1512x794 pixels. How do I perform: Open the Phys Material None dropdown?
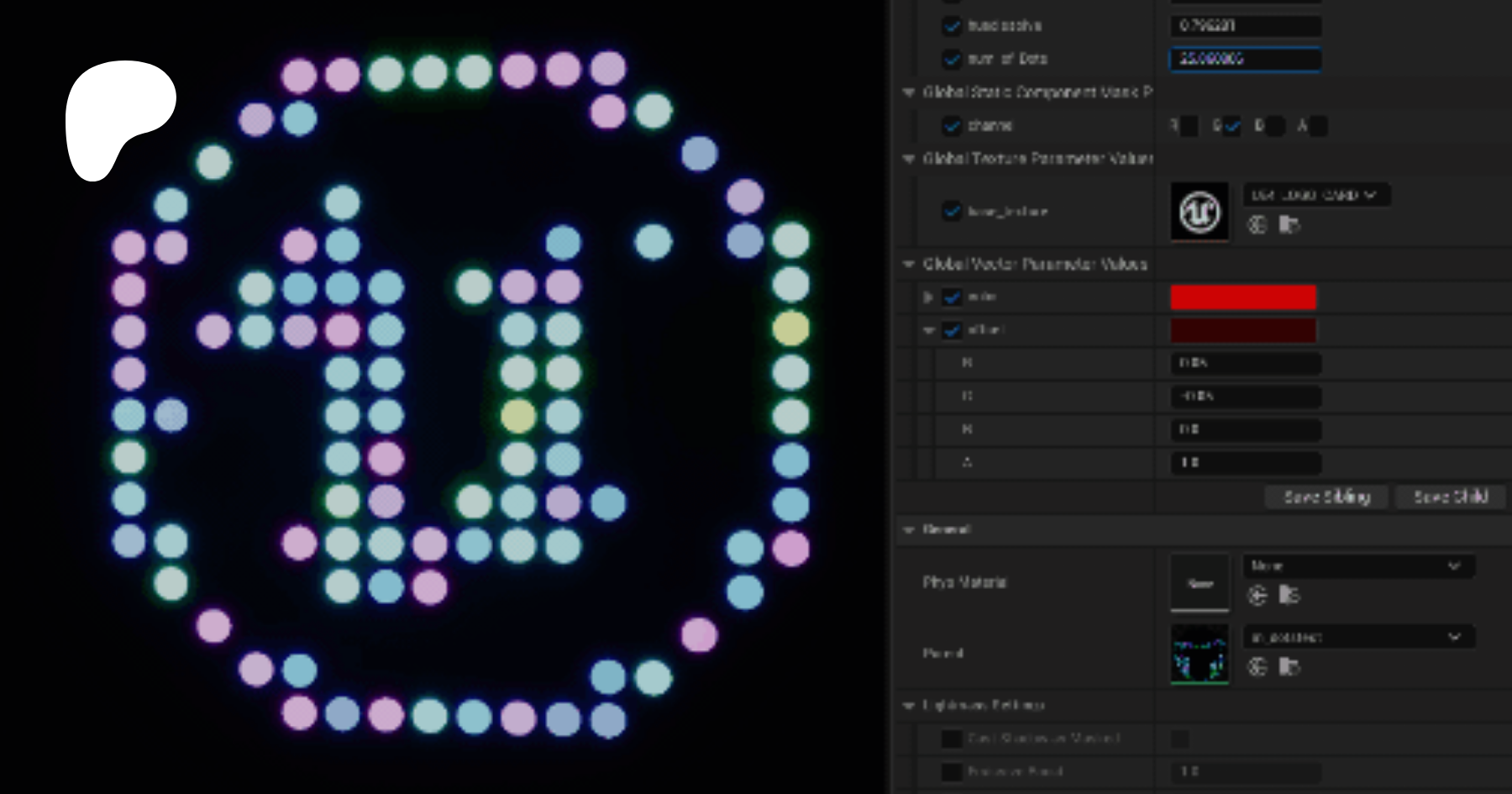tap(1358, 566)
